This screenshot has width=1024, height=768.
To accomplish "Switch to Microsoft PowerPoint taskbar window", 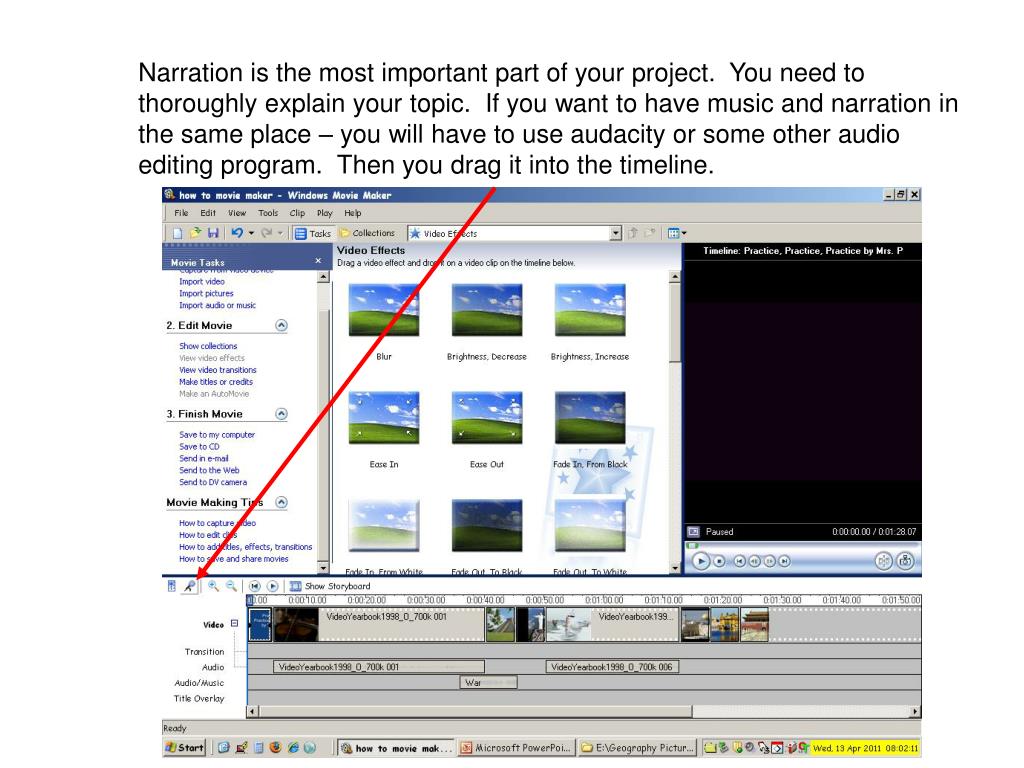I will coord(516,748).
